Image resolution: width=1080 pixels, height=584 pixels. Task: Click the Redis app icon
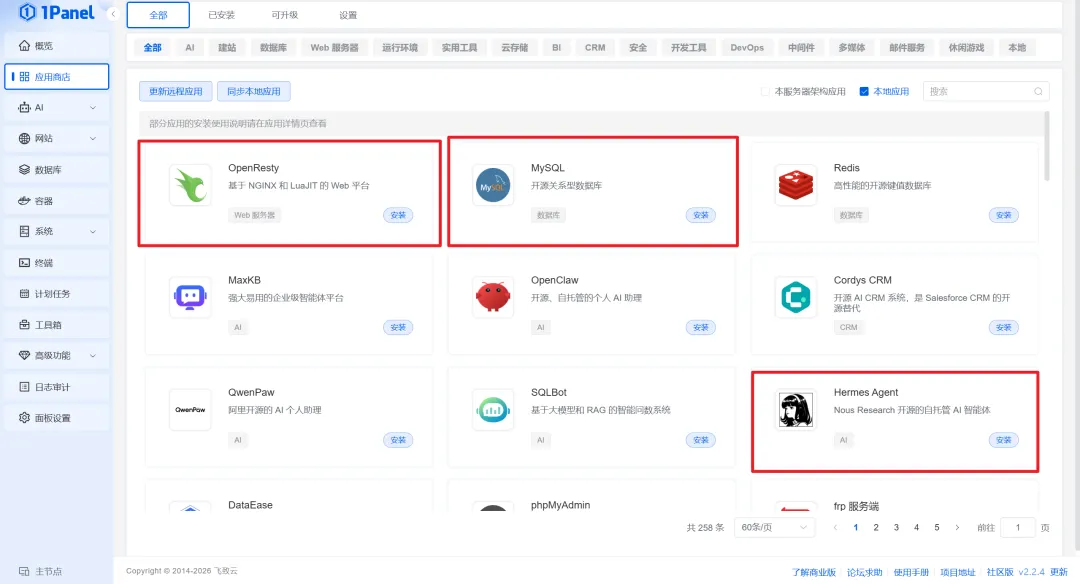tap(796, 185)
